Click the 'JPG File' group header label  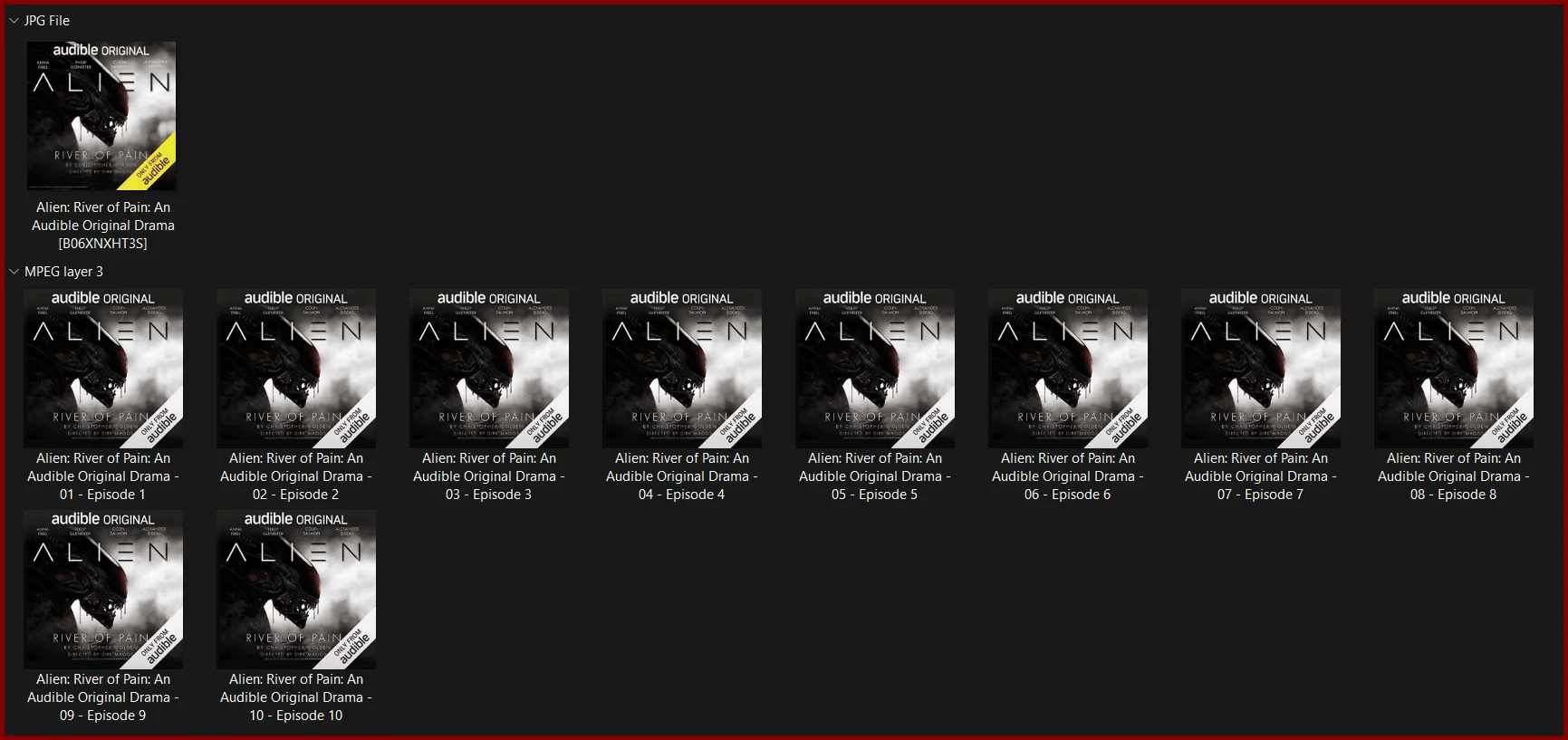coord(47,20)
